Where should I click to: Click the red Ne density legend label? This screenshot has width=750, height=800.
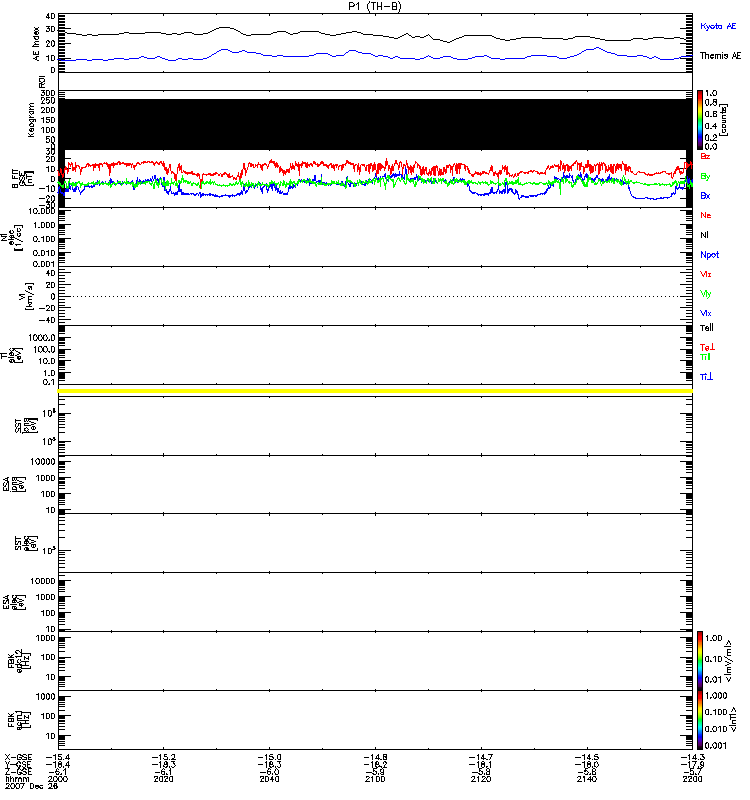(x=706, y=215)
